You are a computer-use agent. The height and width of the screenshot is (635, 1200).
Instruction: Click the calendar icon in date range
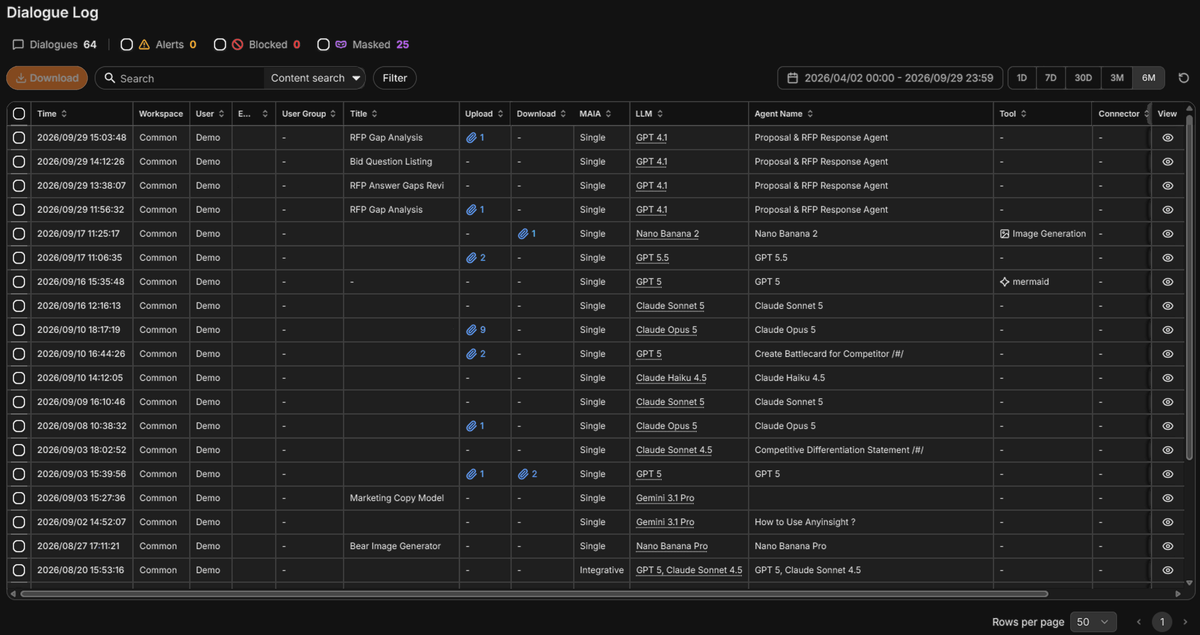793,78
